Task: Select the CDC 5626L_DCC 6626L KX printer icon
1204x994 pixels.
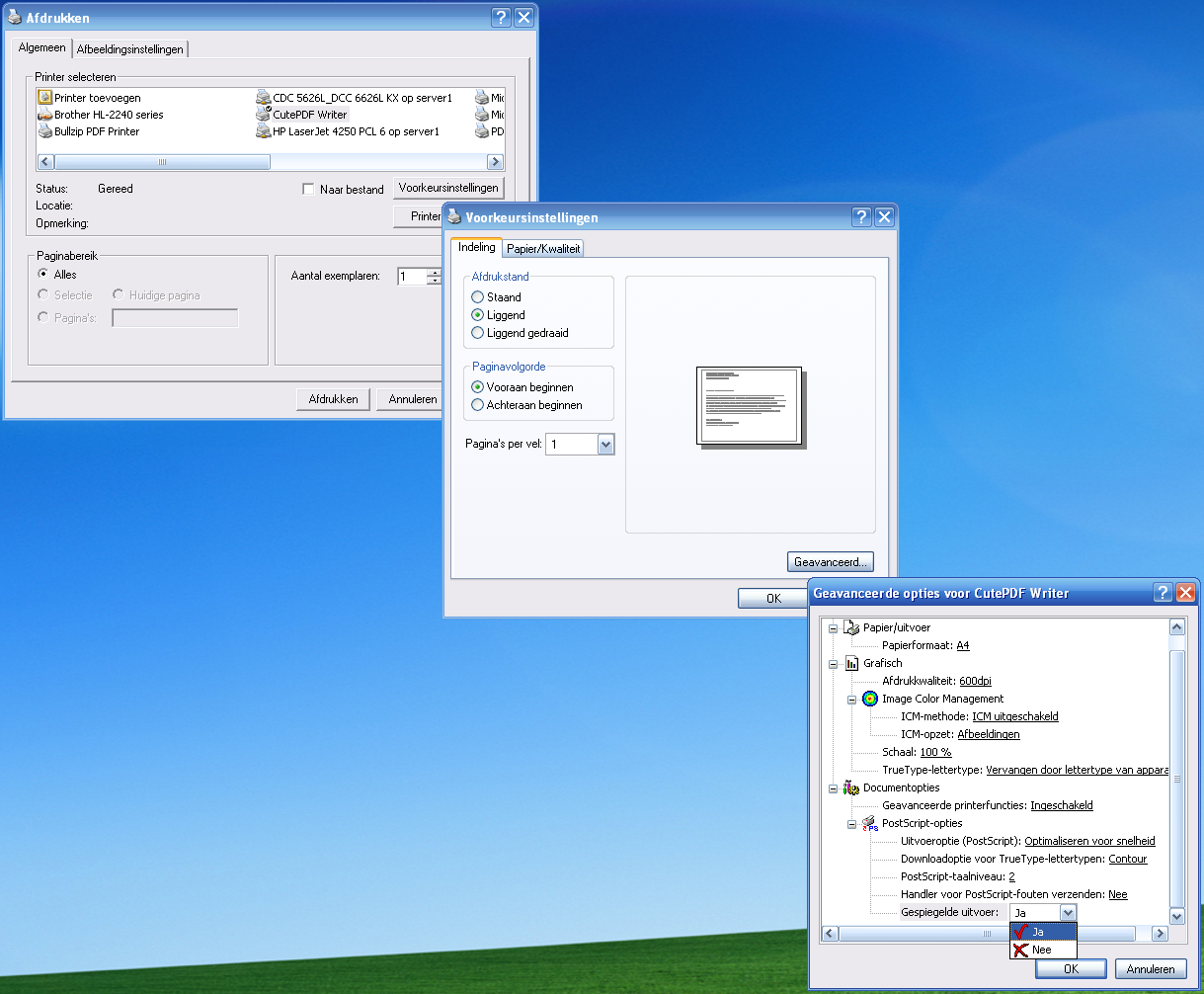Action: coord(263,97)
